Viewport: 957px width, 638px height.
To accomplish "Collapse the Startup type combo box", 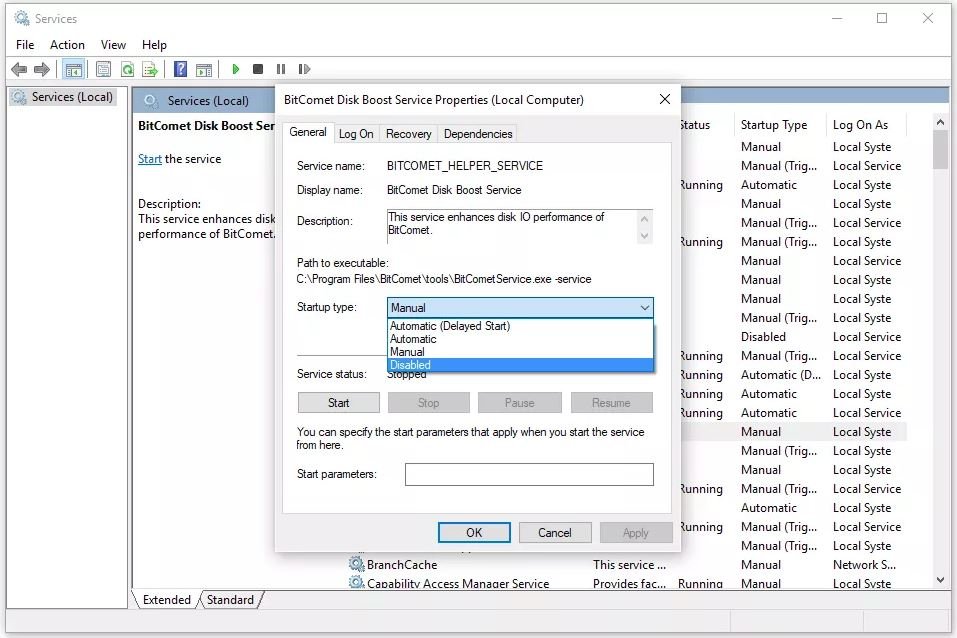I will click(x=644, y=308).
